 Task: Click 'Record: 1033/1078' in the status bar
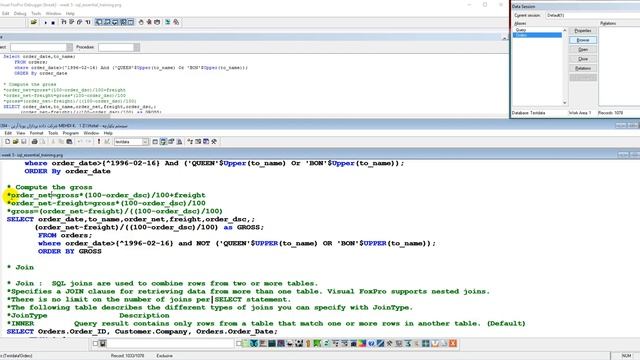point(127,356)
